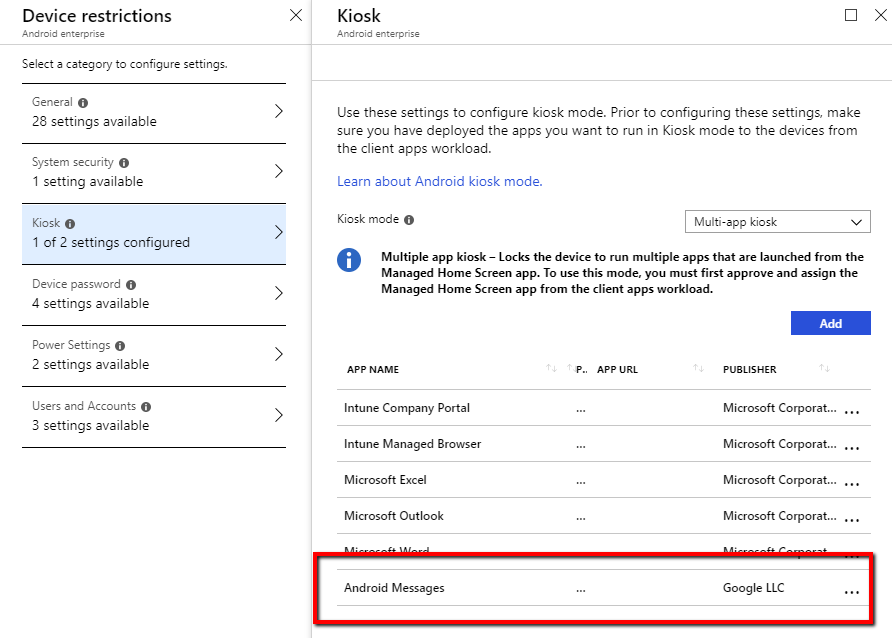Select the Intune Company Portal app name
The image size is (892, 638).
pyautogui.click(x=407, y=408)
